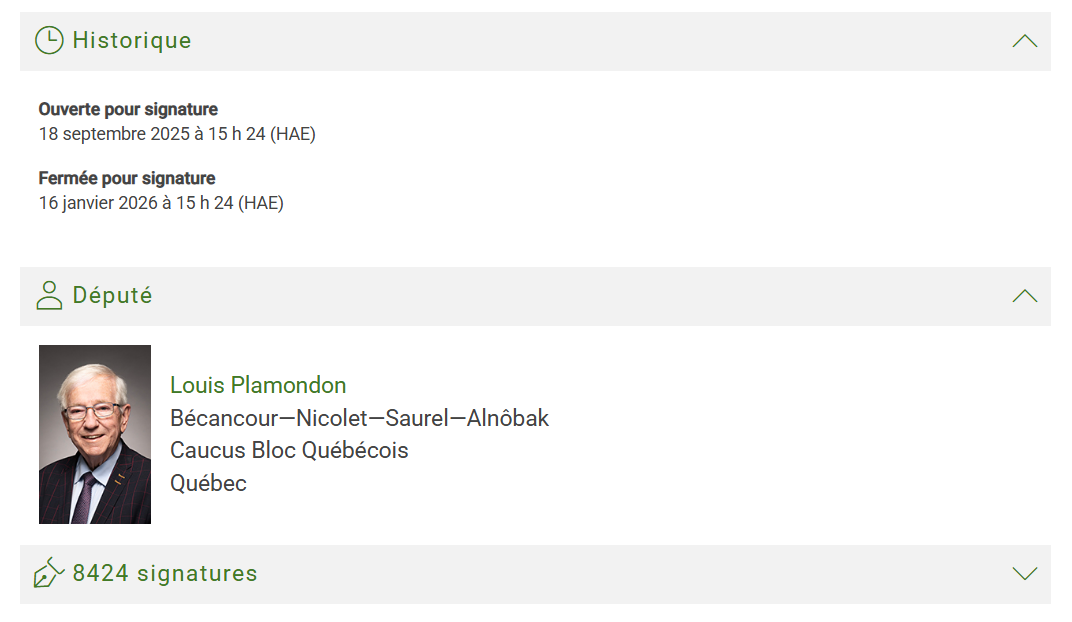Click the portrait photo of Louis Plamondon

coord(95,434)
